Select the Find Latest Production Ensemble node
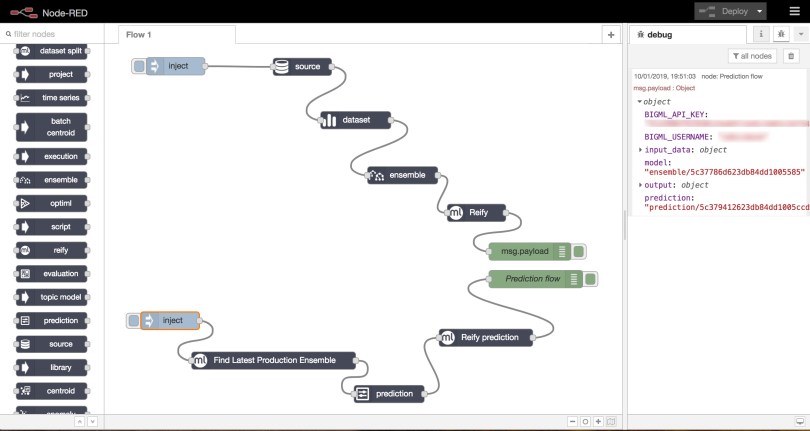810x431 pixels. (275, 360)
